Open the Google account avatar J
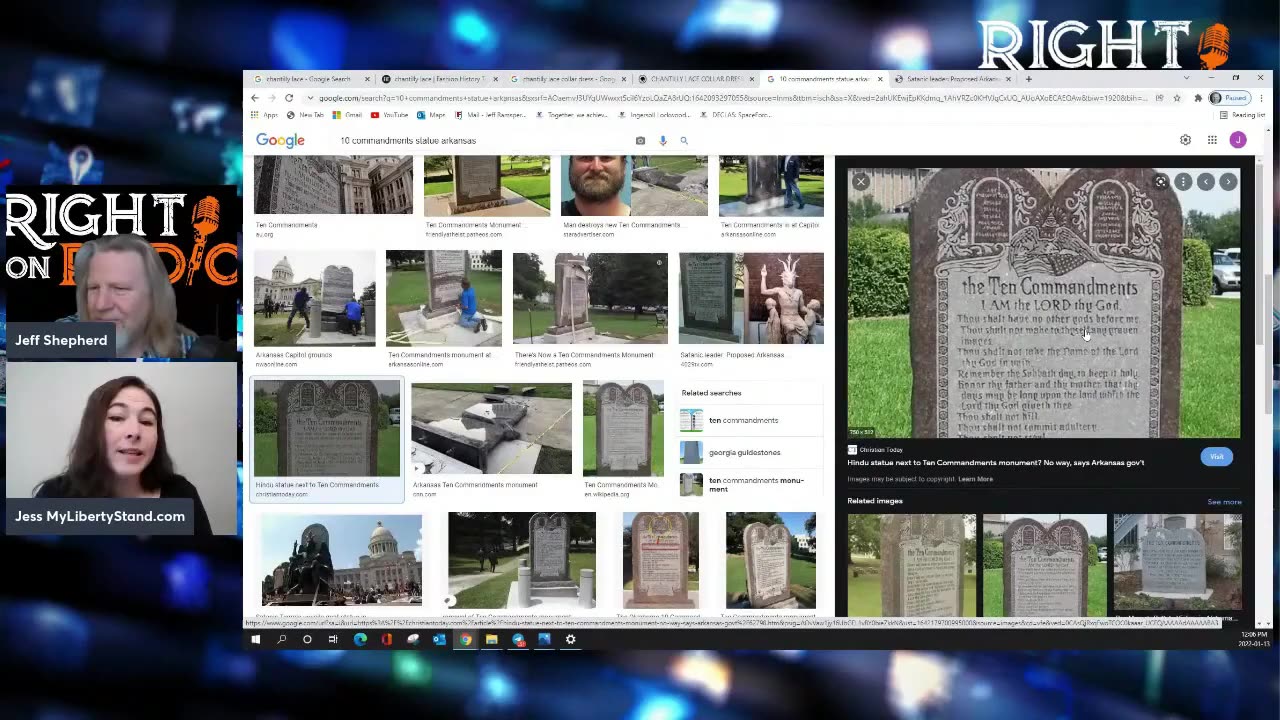The height and width of the screenshot is (720, 1280). [1238, 140]
